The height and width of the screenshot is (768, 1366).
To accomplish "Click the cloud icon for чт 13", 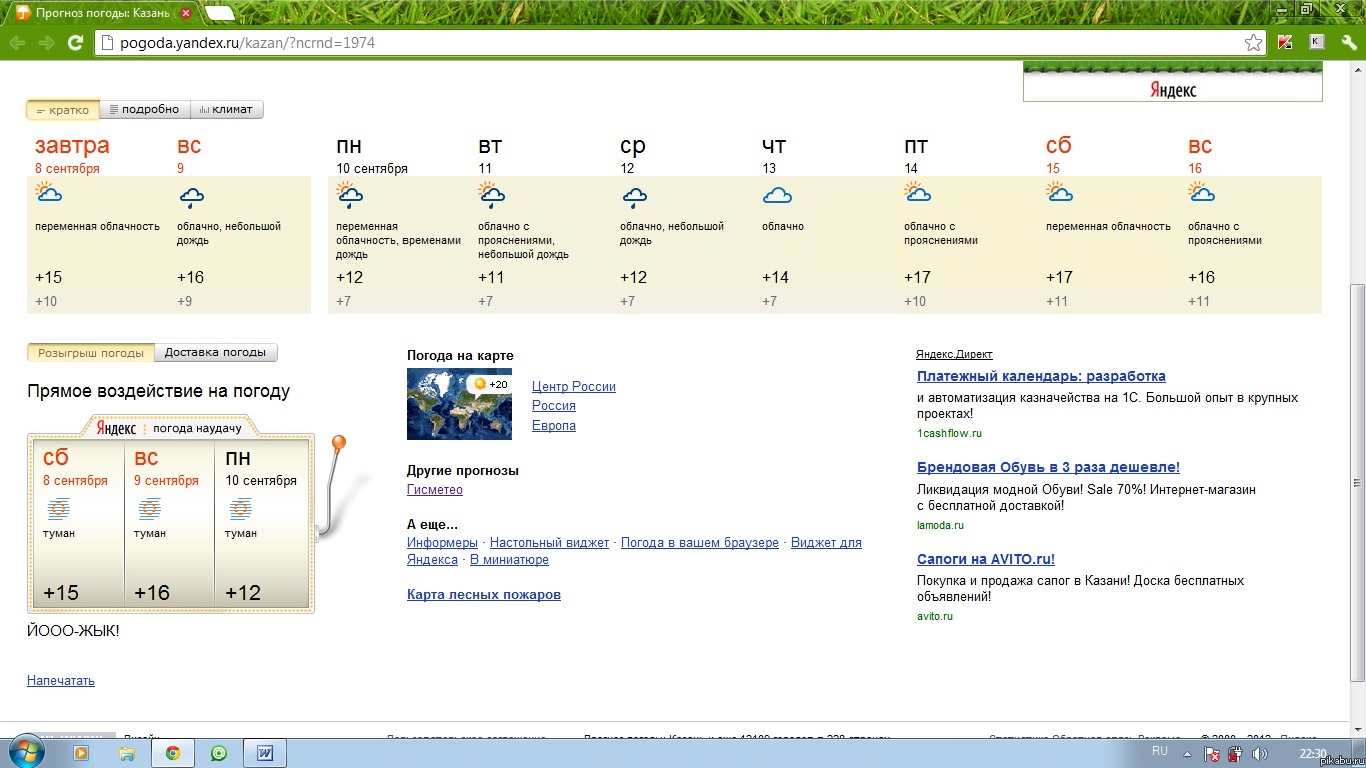I will coord(776,194).
